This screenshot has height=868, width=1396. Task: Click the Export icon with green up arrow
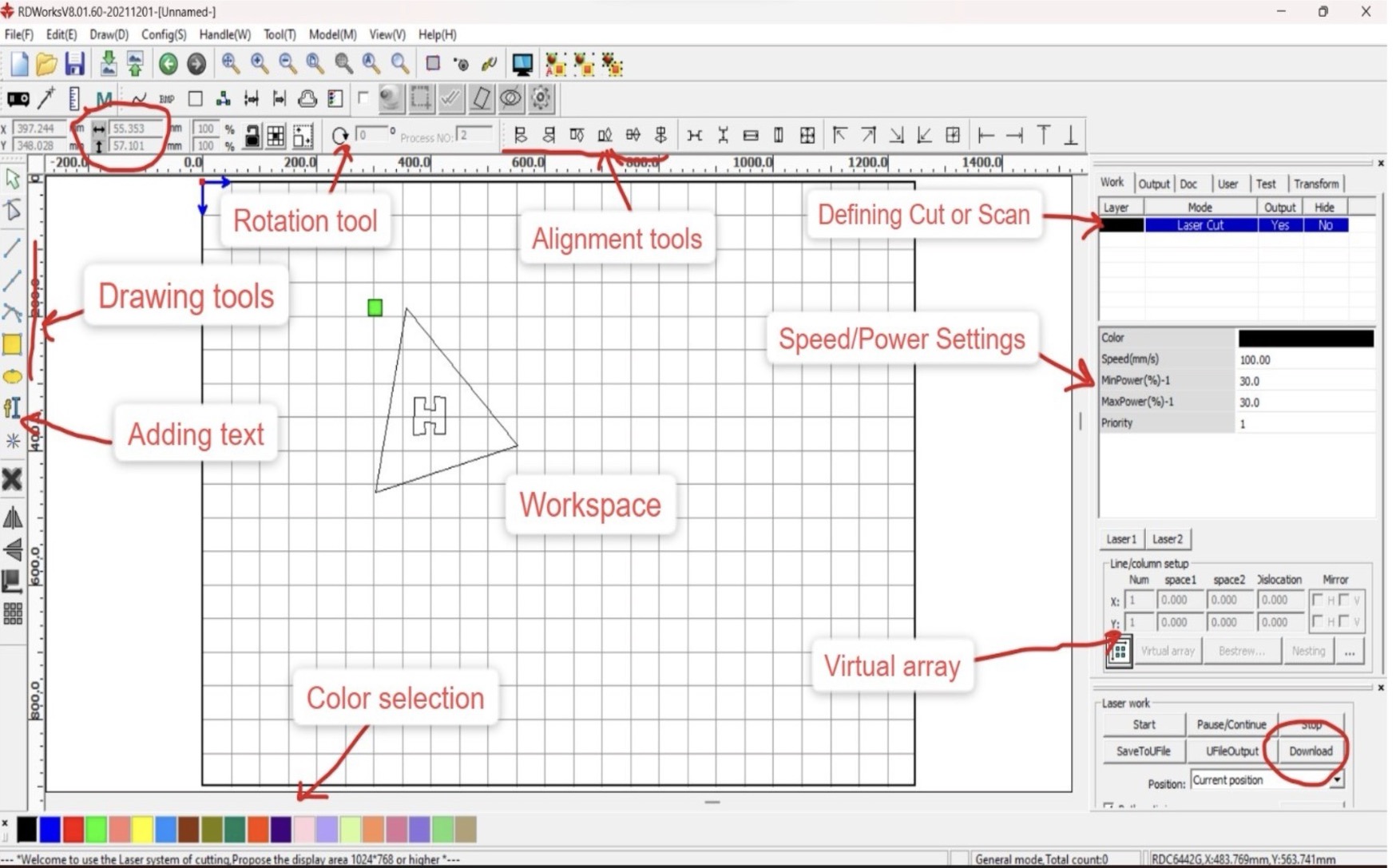tap(135, 64)
